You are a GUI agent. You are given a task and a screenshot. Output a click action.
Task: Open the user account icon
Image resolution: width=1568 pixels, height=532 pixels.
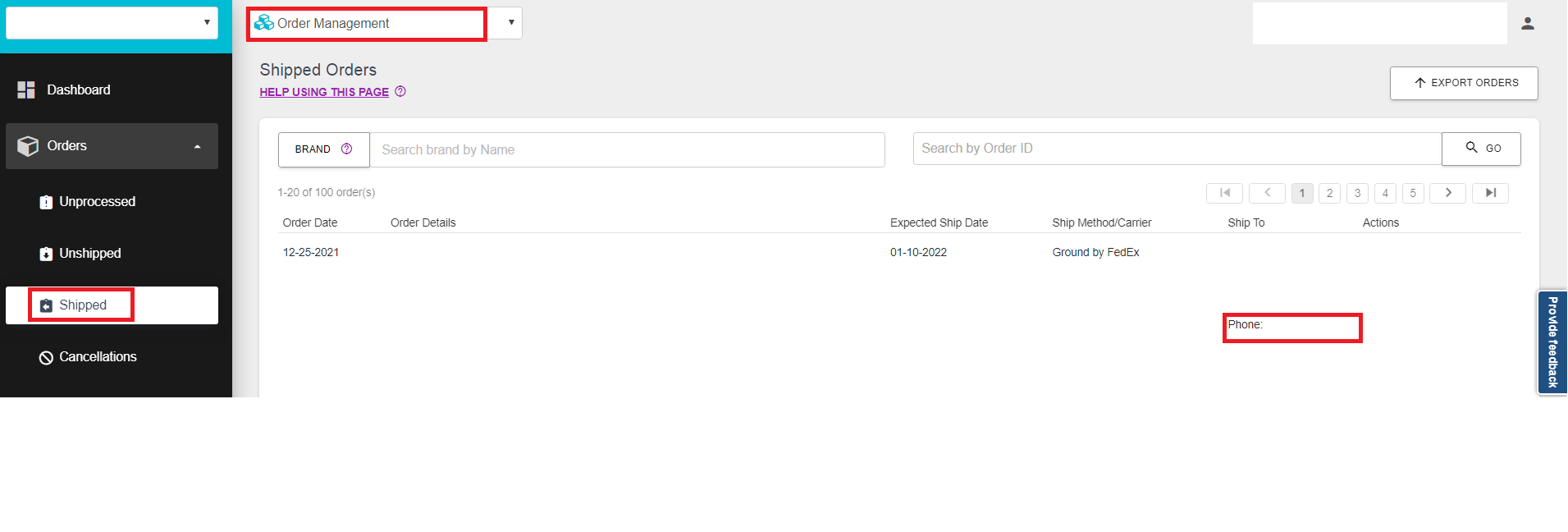(x=1527, y=24)
